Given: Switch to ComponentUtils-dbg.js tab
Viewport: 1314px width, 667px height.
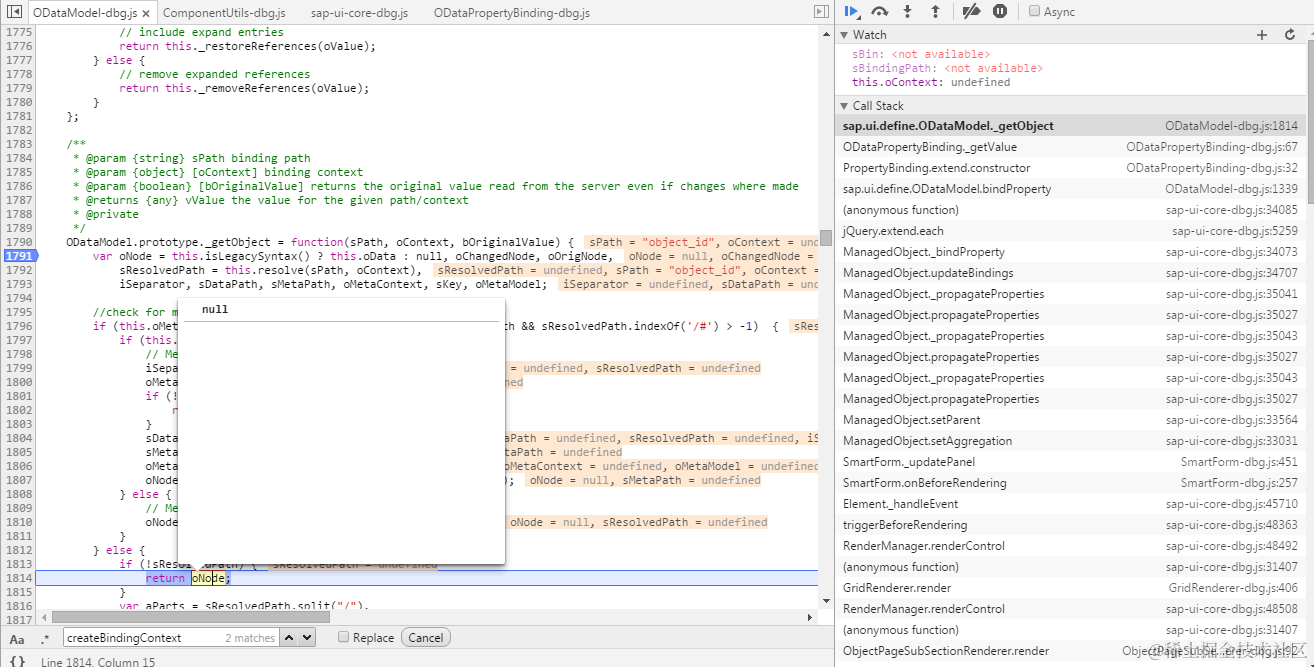Looking at the screenshot, I should pyautogui.click(x=223, y=13).
